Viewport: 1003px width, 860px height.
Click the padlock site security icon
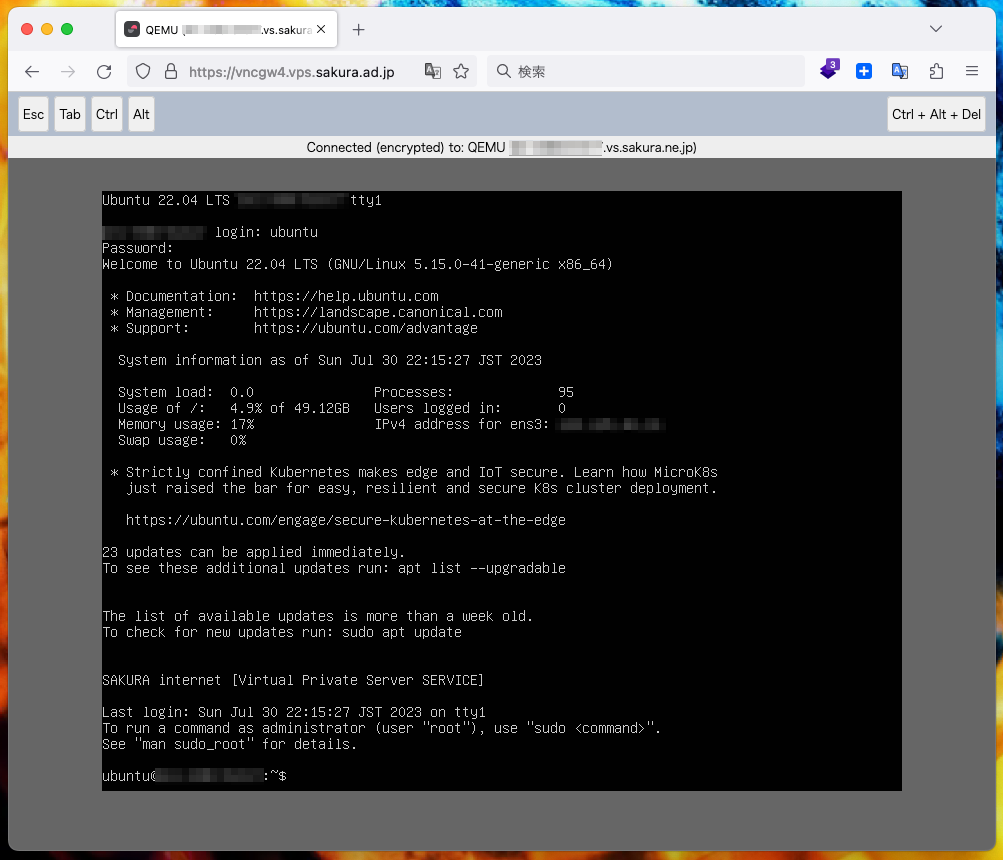pos(170,72)
